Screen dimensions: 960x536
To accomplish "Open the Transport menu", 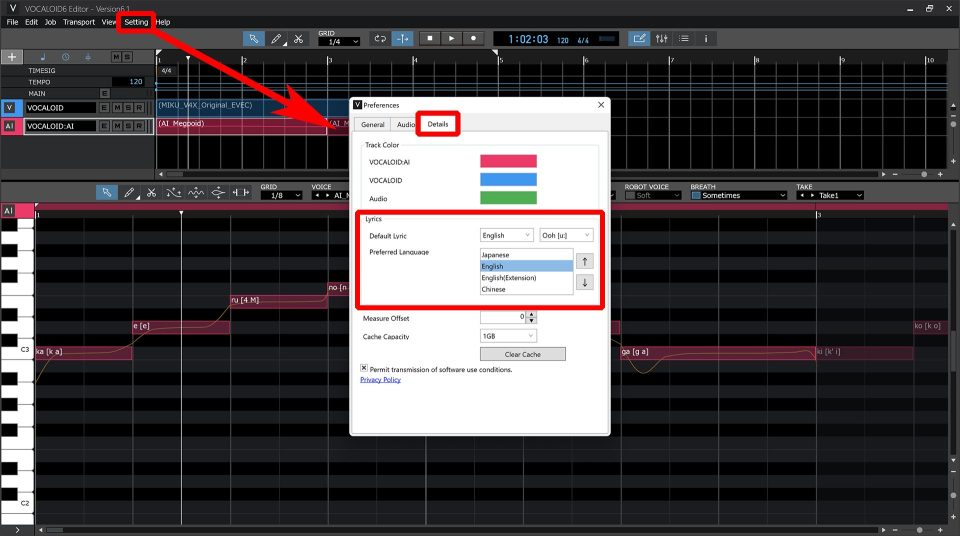I will 79,21.
